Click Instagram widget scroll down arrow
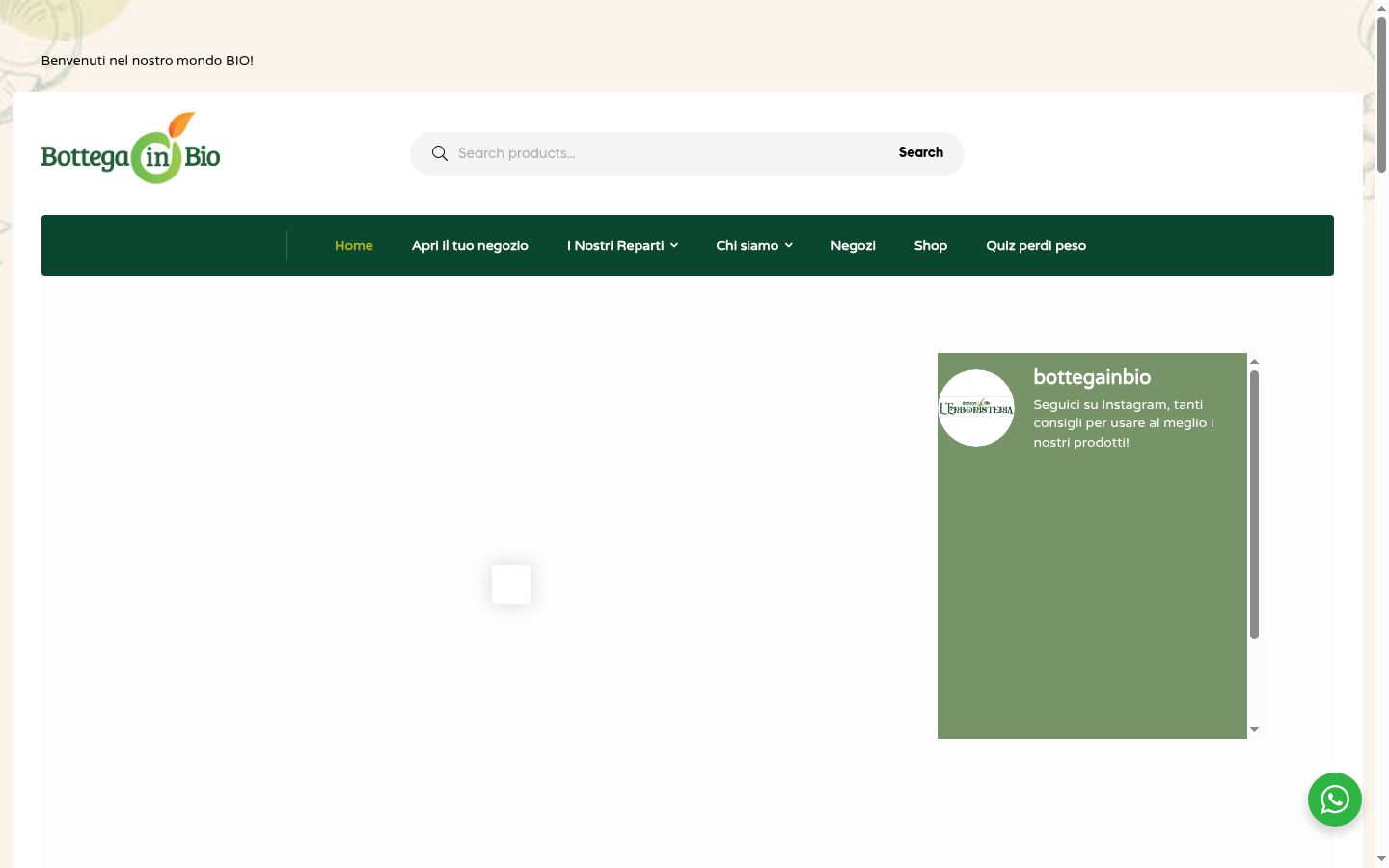The height and width of the screenshot is (868, 1389). 1254,730
